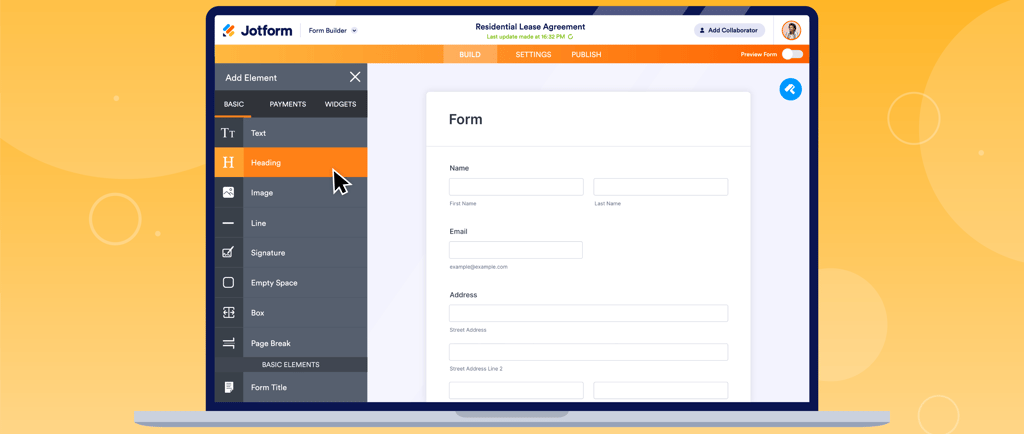Click the Form Builder label

point(328,31)
